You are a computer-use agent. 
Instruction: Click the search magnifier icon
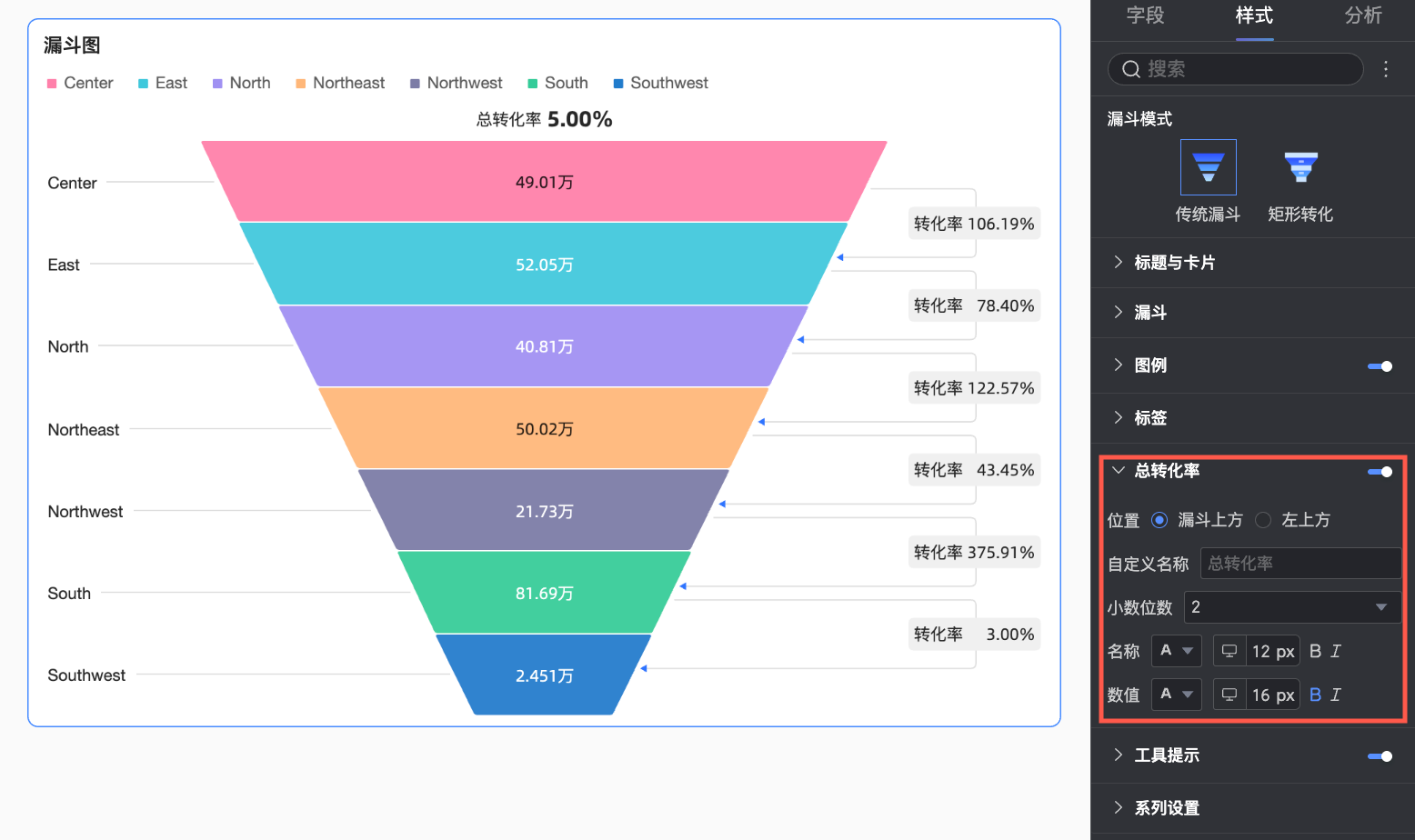pos(1130,69)
